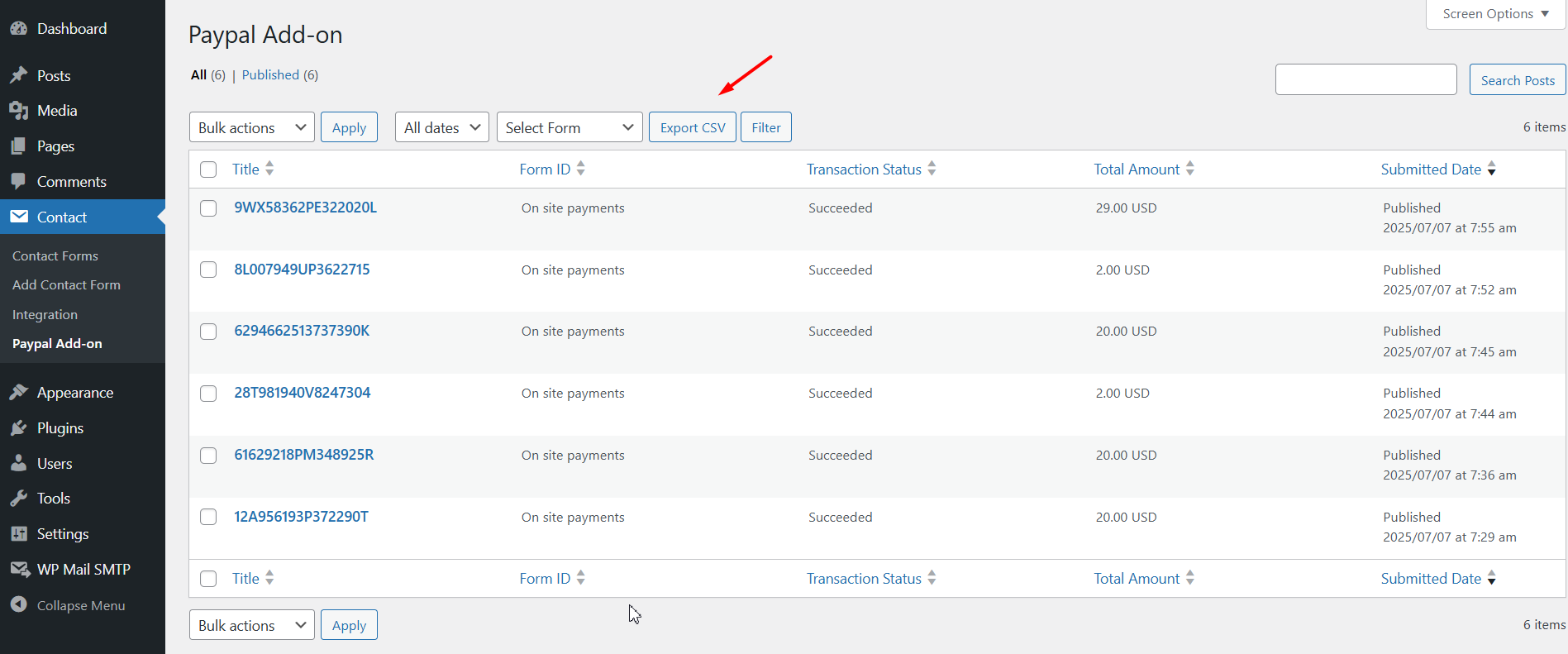Toggle the select-all checkbox in table footer
The height and width of the screenshot is (654, 1568).
click(x=208, y=579)
